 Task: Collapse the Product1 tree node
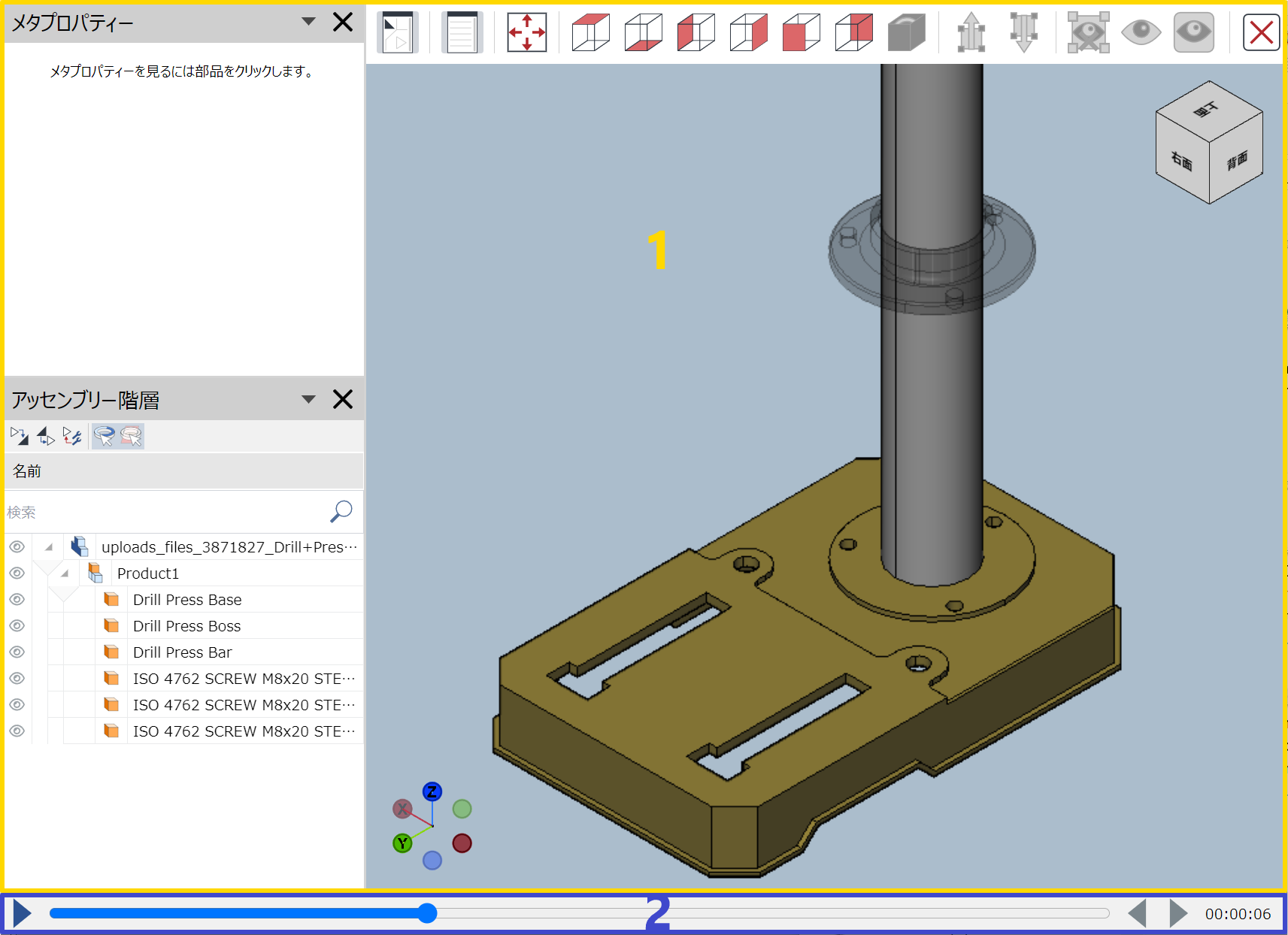pos(65,573)
